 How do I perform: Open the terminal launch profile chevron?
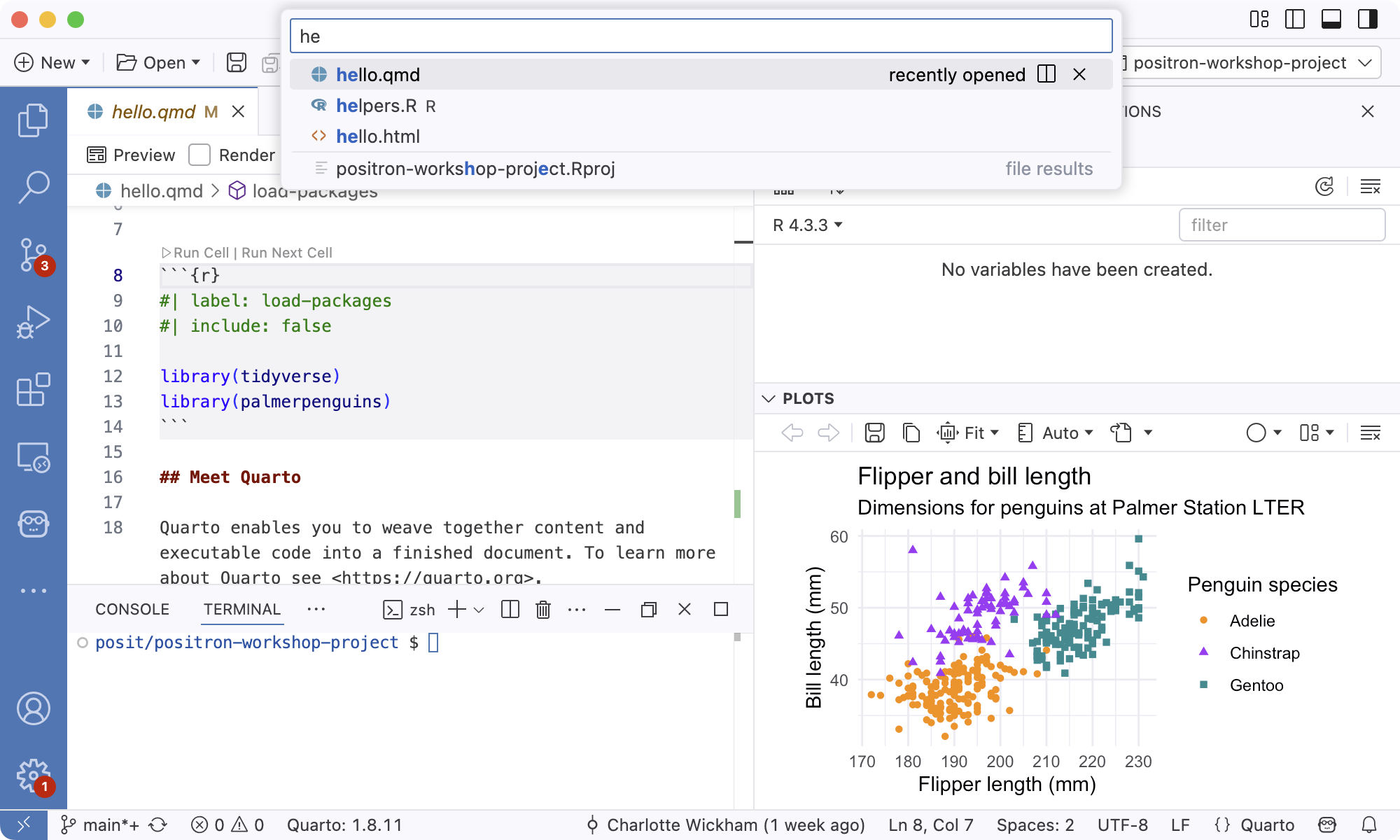(x=479, y=610)
